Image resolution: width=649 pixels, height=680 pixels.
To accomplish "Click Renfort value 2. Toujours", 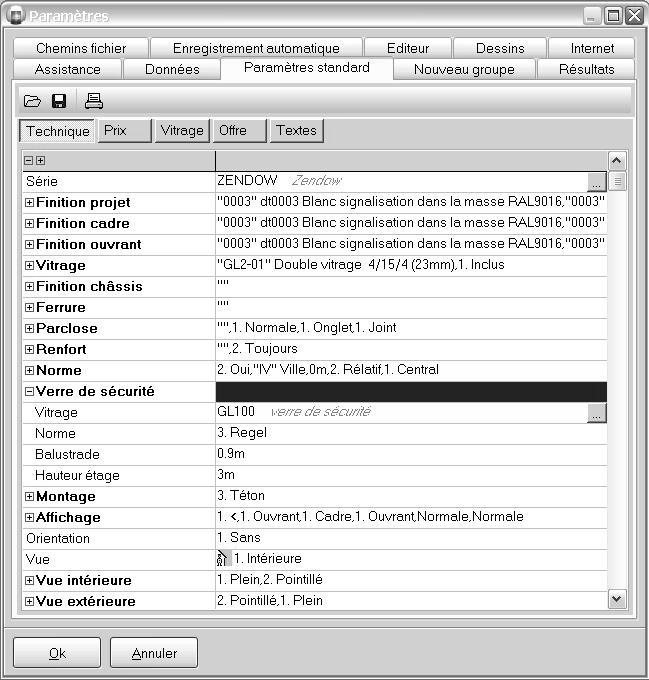I will click(411, 349).
